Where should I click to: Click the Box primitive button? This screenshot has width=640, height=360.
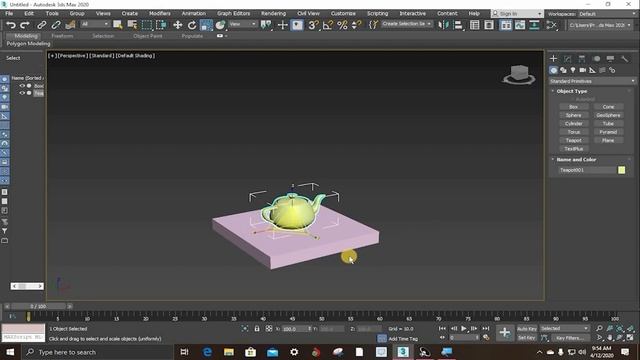573,107
